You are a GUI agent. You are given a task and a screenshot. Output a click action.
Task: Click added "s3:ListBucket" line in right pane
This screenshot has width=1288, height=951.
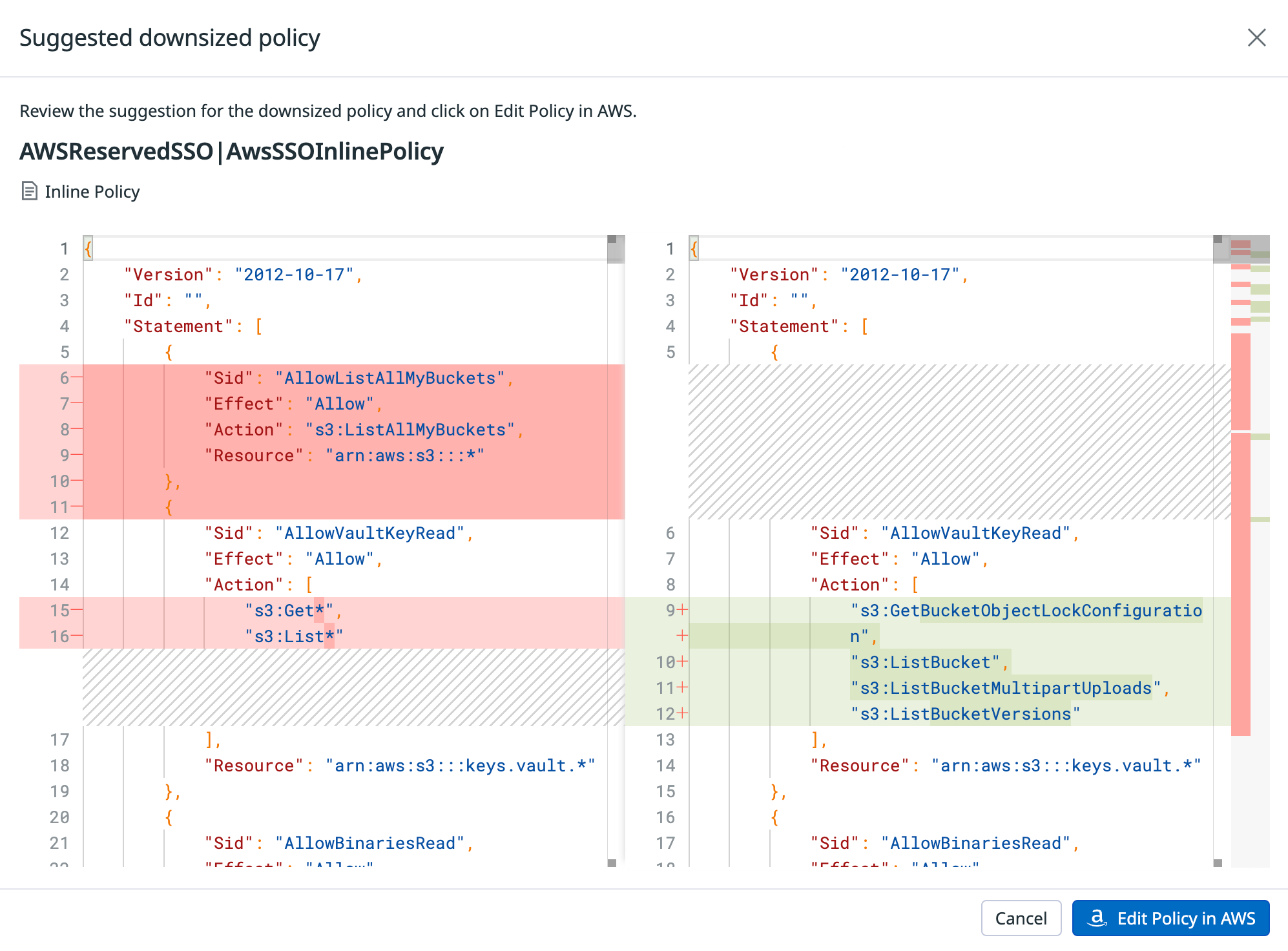(930, 662)
